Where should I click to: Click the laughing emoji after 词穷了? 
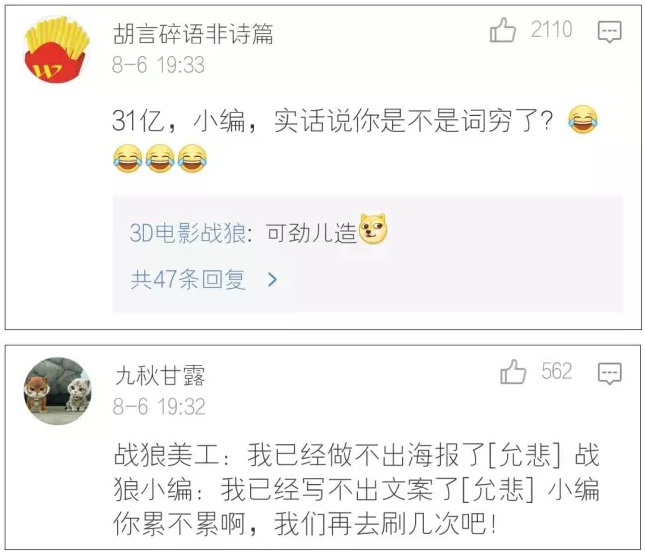(582, 119)
